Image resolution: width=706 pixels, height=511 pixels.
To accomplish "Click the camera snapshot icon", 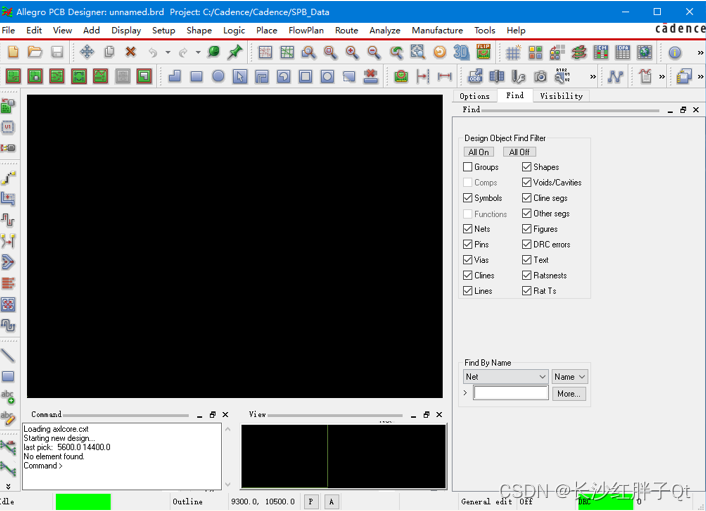I will click(x=540, y=77).
